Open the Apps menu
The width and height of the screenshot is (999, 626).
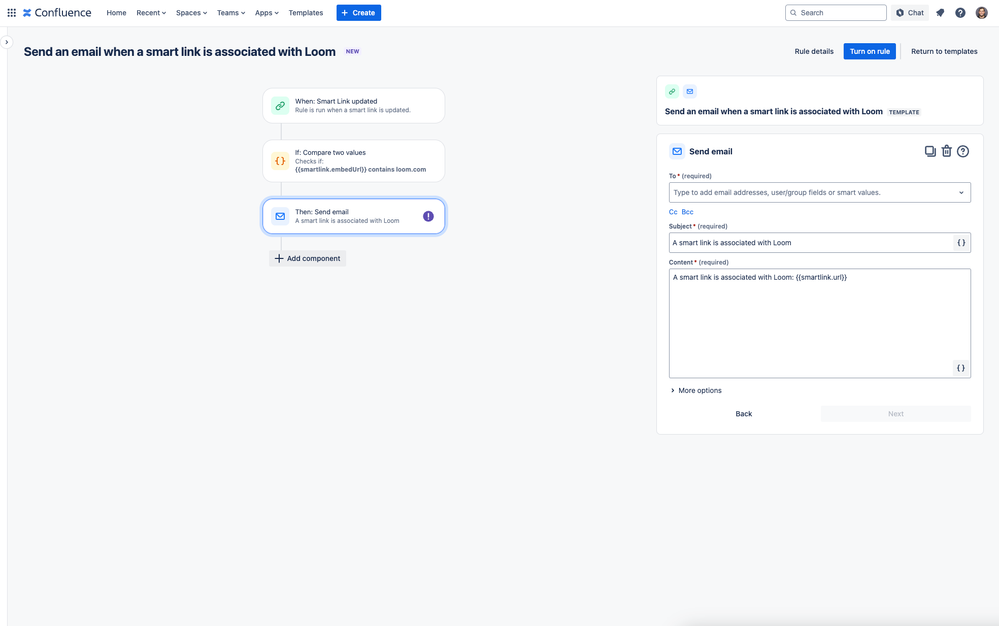[x=266, y=13]
